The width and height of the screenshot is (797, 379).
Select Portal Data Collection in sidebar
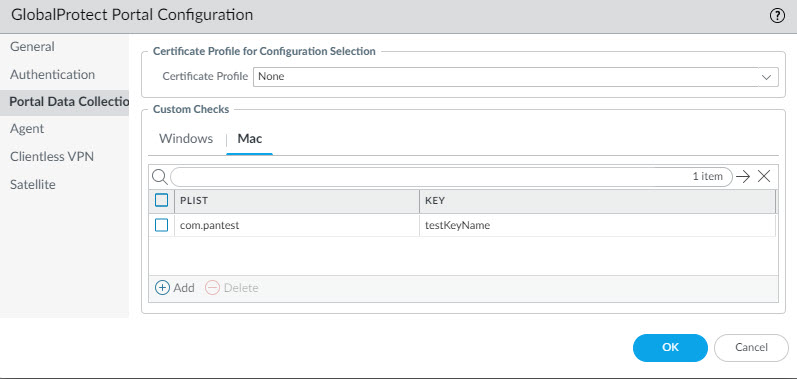point(65,102)
